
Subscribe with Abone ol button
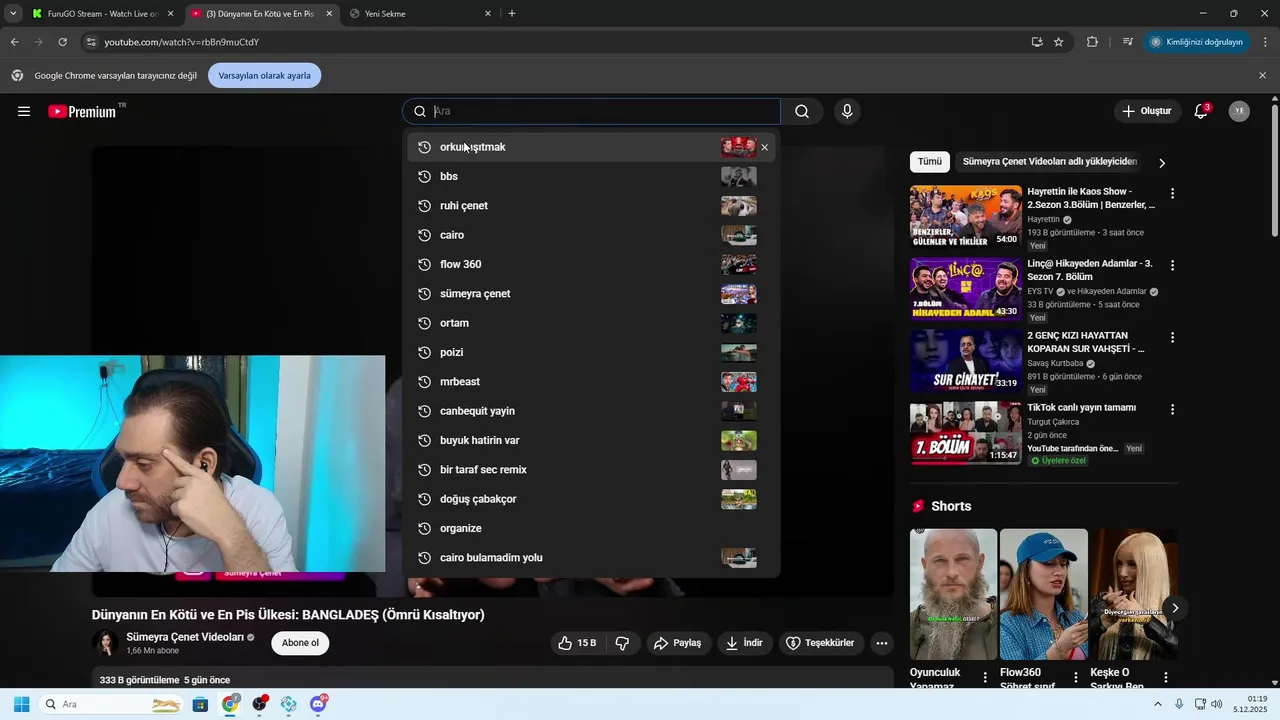click(x=300, y=643)
